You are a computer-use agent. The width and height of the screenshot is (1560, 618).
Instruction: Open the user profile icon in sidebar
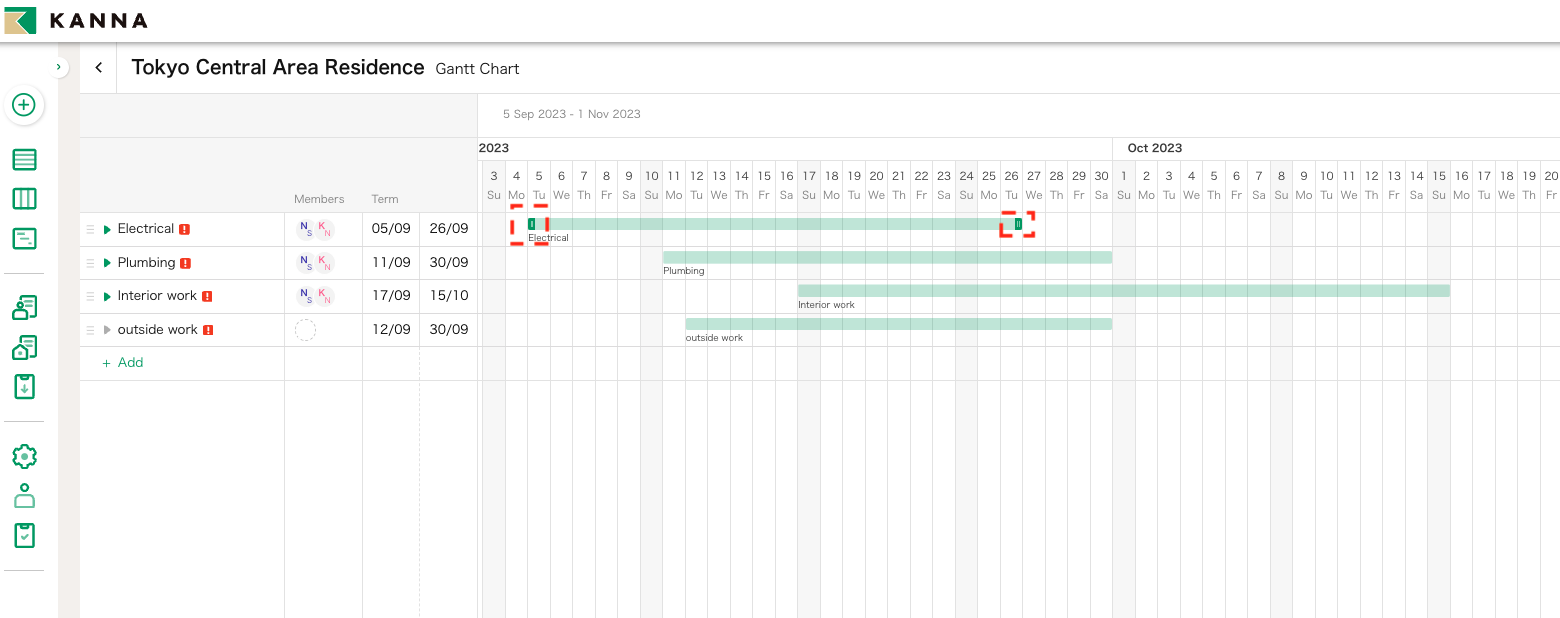click(24, 496)
